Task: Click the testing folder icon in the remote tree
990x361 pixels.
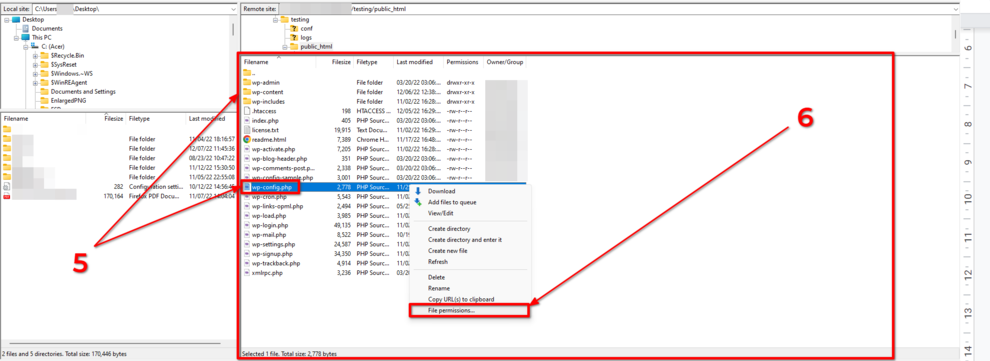Action: pos(284,20)
